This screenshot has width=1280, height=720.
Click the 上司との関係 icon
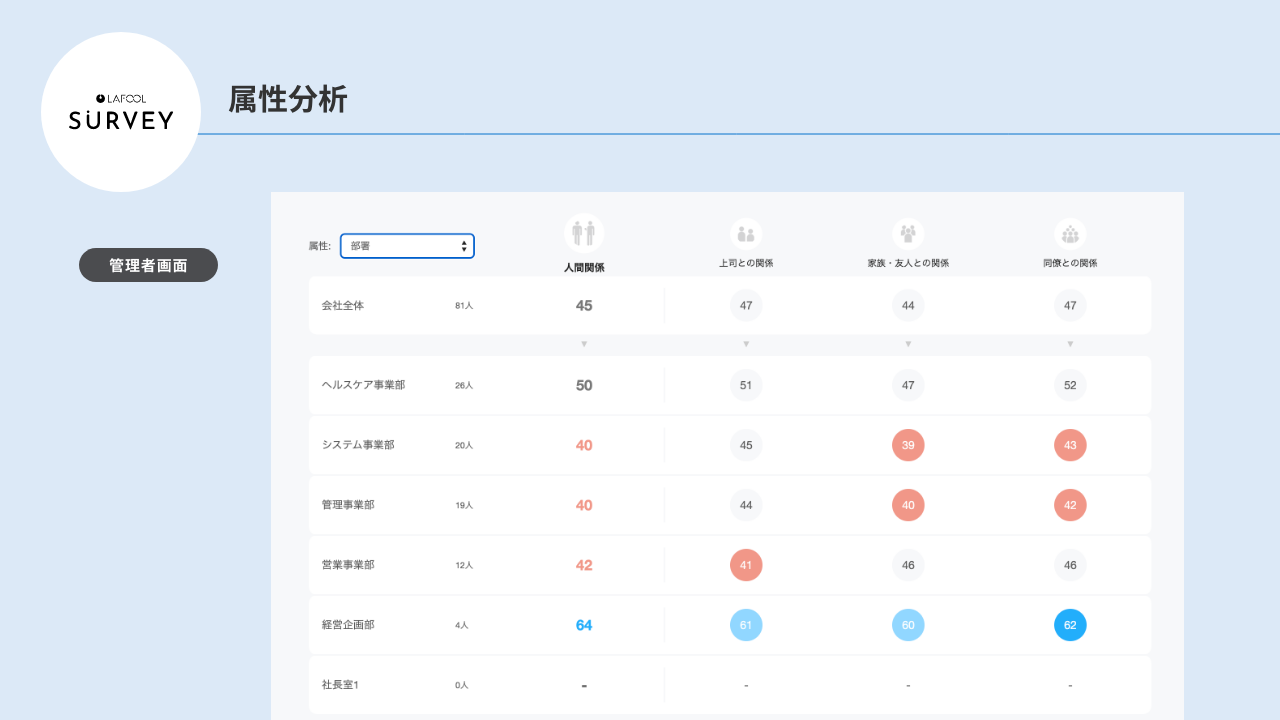pos(746,234)
